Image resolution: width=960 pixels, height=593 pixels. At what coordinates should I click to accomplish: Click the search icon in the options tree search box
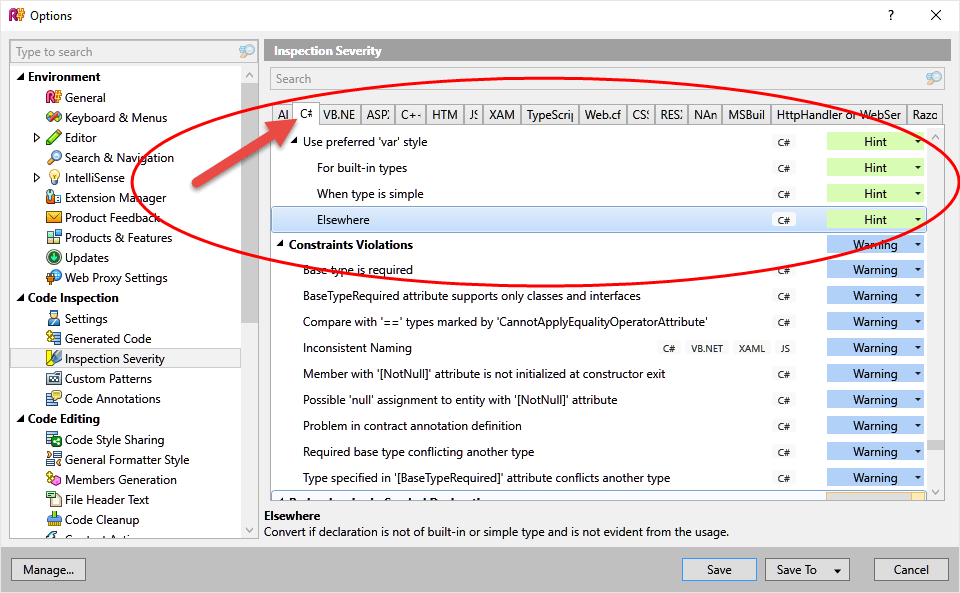247,51
